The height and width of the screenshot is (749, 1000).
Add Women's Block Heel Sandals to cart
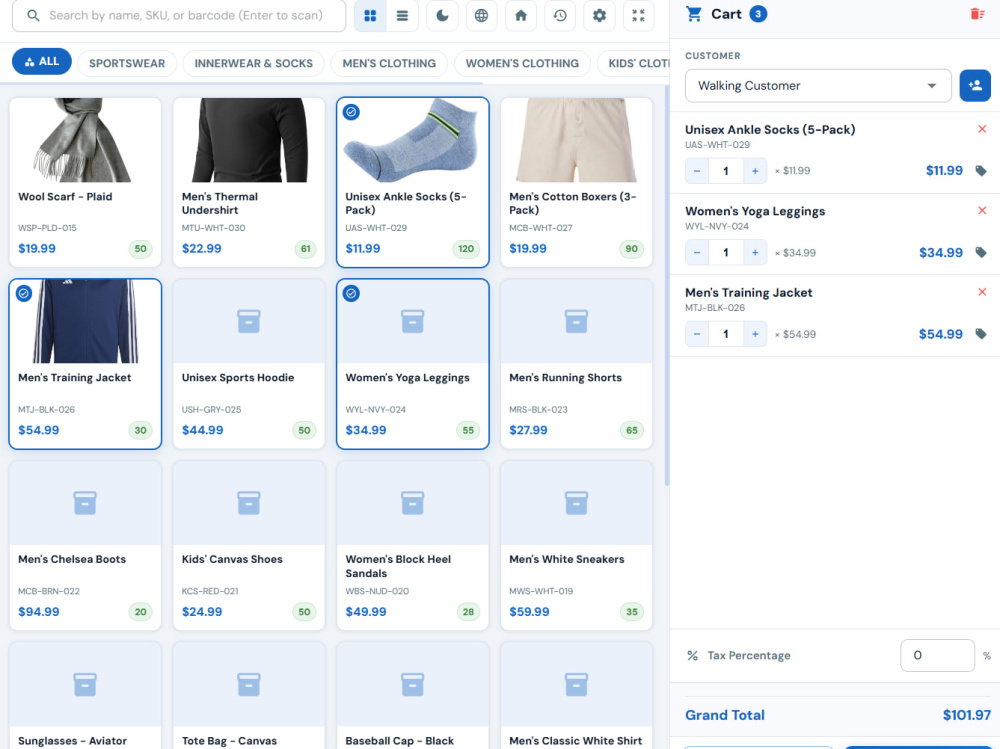pyautogui.click(x=413, y=545)
